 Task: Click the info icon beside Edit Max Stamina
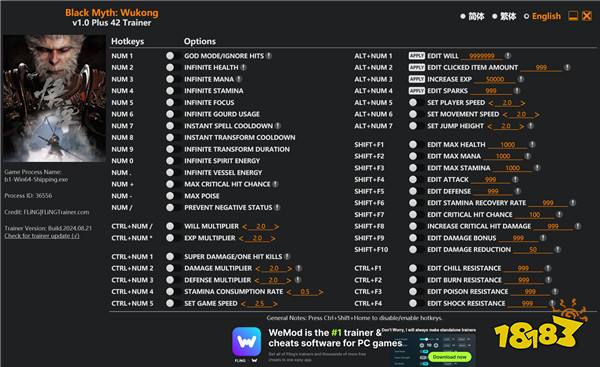pyautogui.click(x=537, y=168)
